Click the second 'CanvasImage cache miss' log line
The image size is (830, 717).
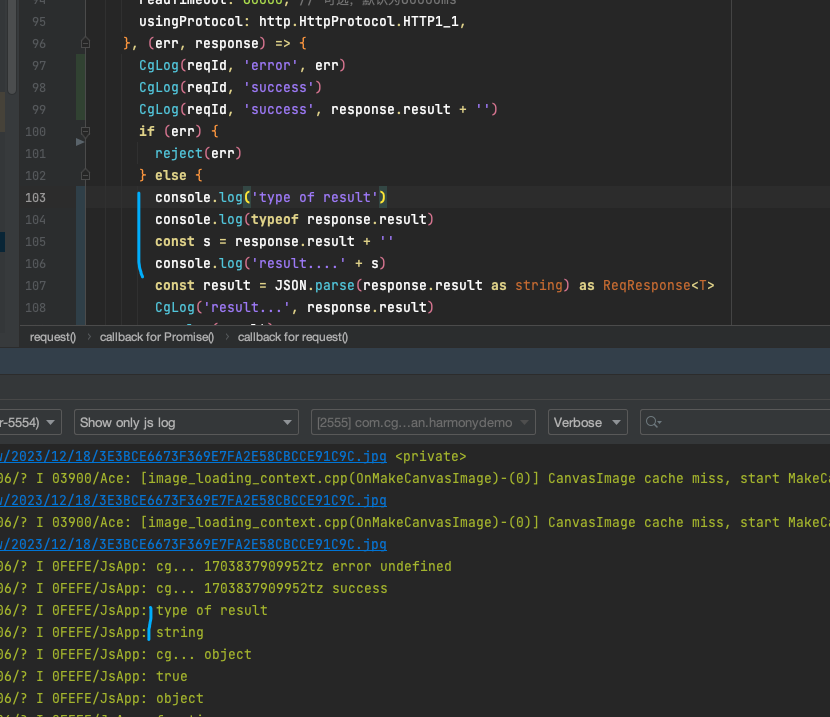click(x=415, y=522)
